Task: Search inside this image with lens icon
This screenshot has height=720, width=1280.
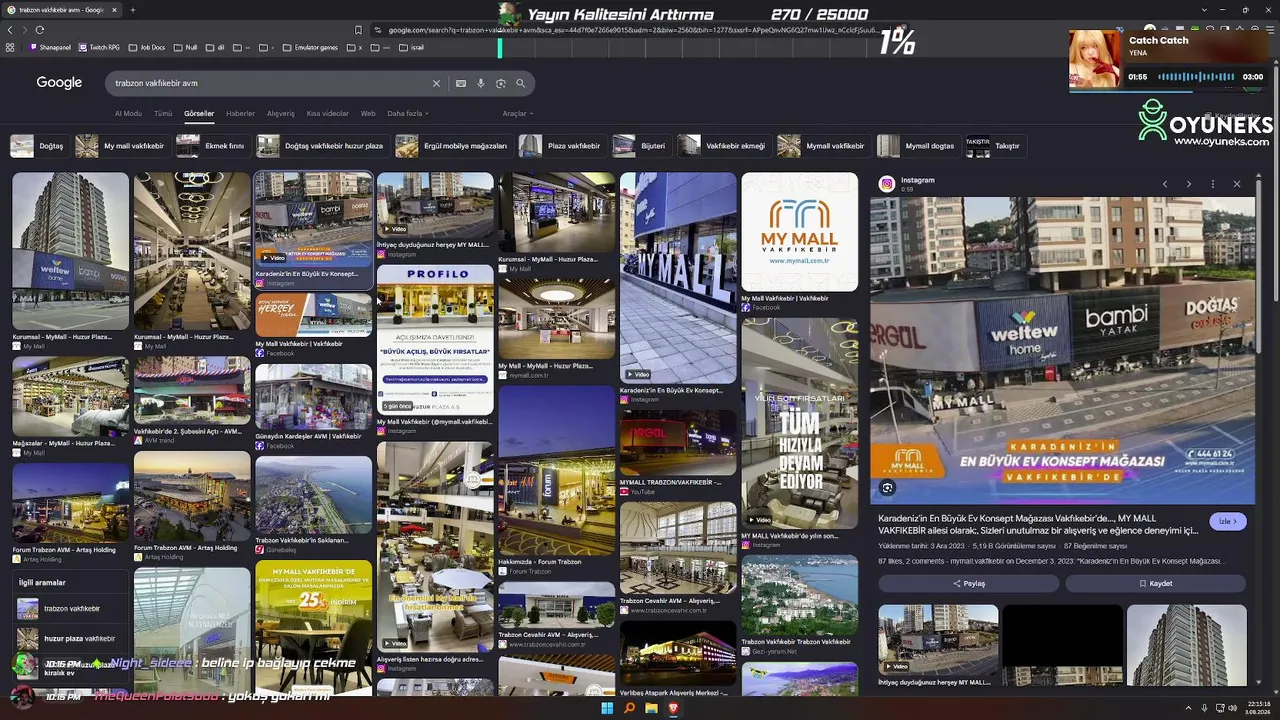Action: (887, 488)
